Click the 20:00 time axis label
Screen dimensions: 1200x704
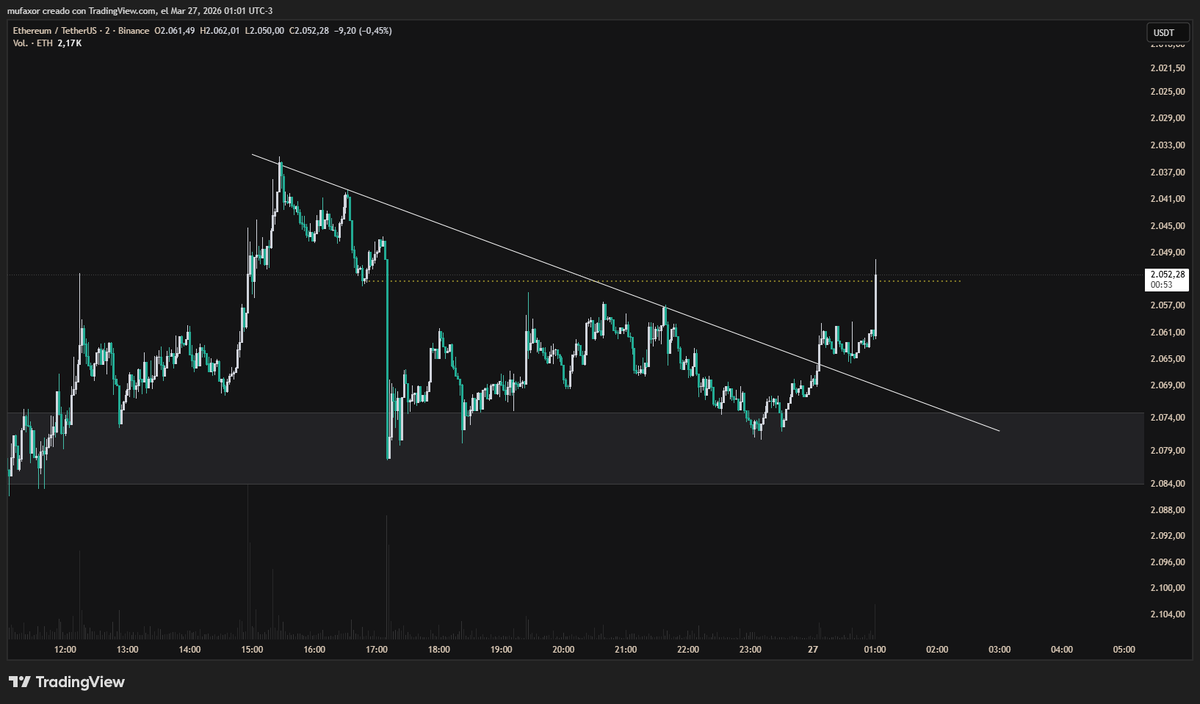tap(563, 649)
